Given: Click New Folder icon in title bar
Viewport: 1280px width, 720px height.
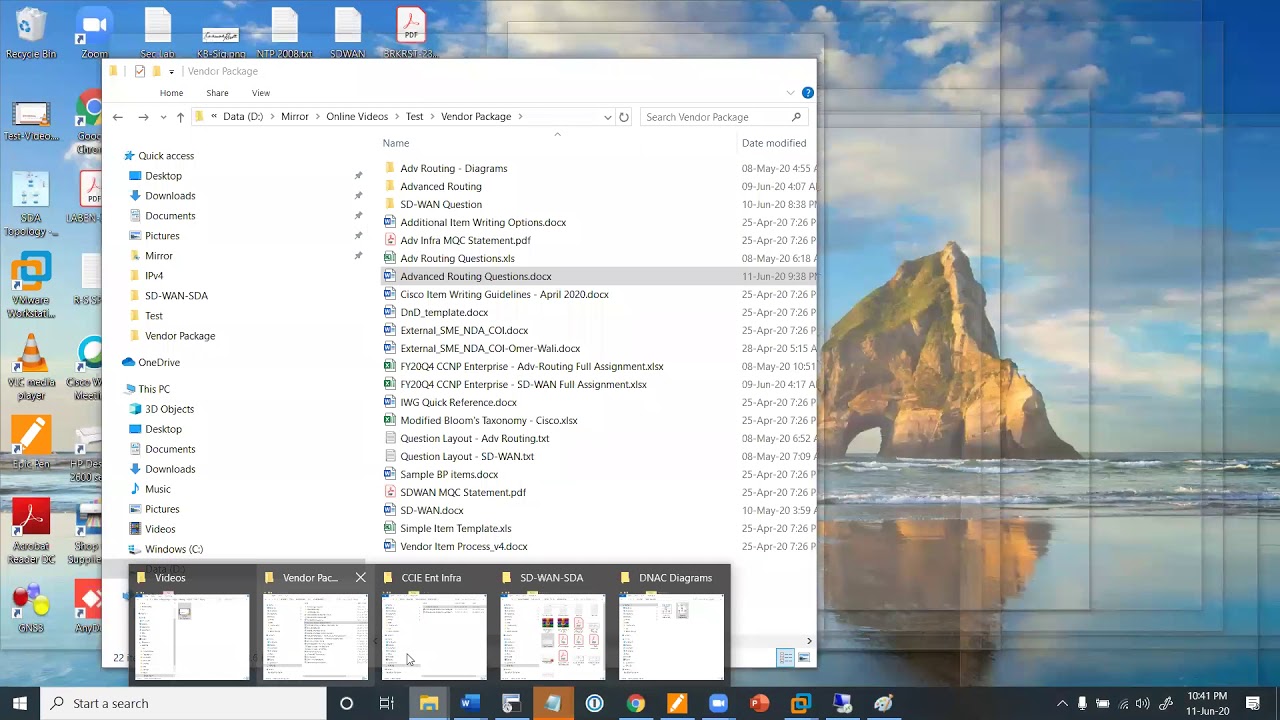Looking at the screenshot, I should 156,71.
